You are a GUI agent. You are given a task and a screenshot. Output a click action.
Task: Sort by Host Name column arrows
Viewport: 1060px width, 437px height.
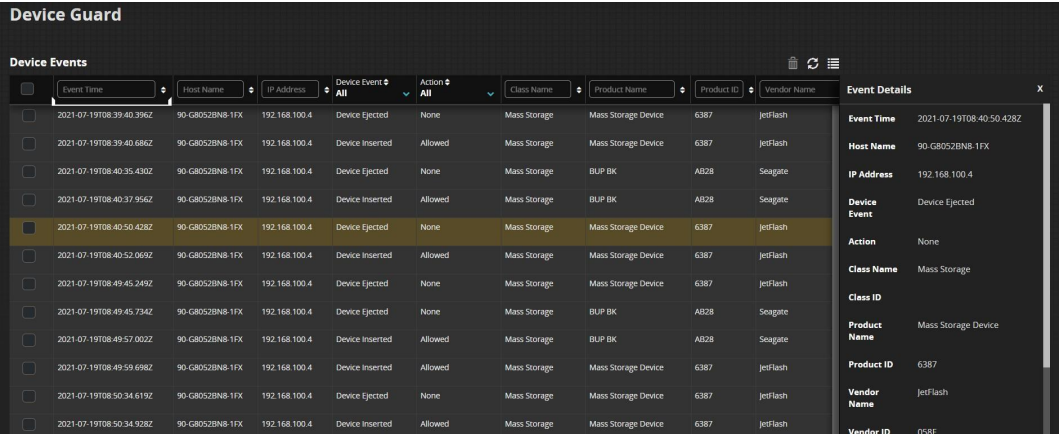(x=251, y=90)
